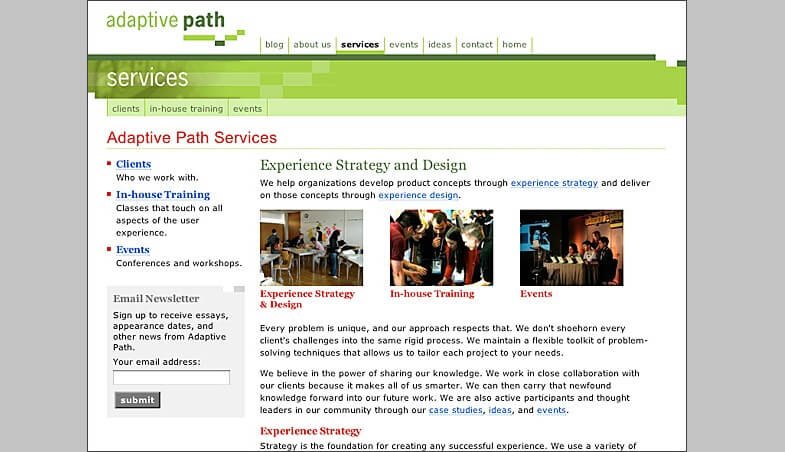
Task: Open the Clients sidebar link
Action: click(133, 164)
